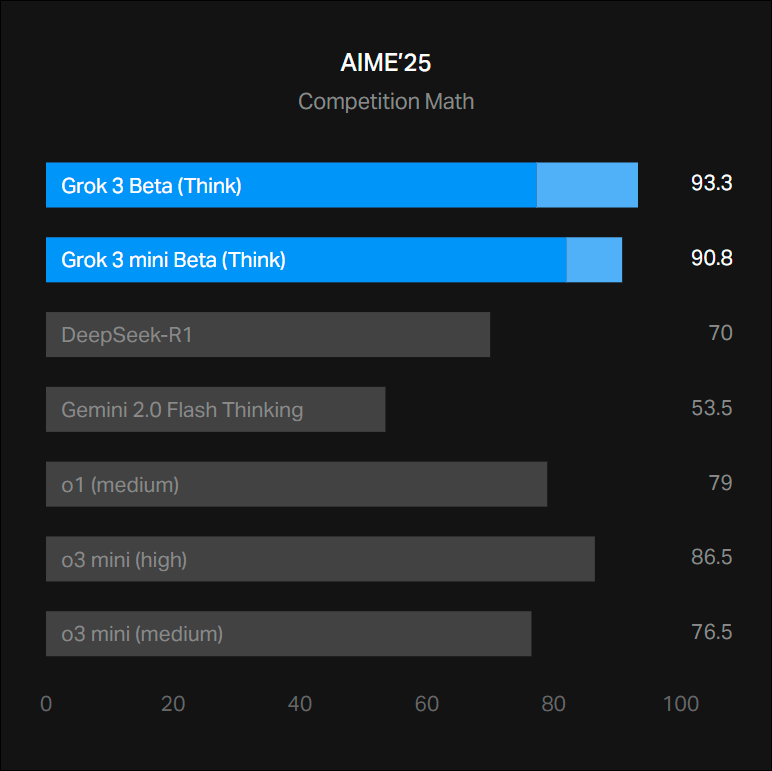Viewport: 772px width, 771px height.
Task: Click the score 70 for DeepSeek-R1
Action: 720,333
